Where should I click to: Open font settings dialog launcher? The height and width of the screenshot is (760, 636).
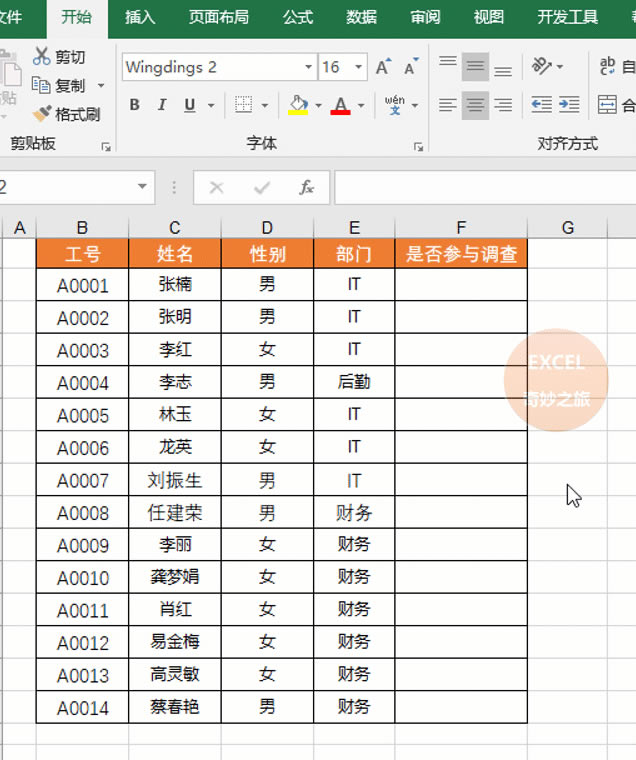[x=418, y=147]
